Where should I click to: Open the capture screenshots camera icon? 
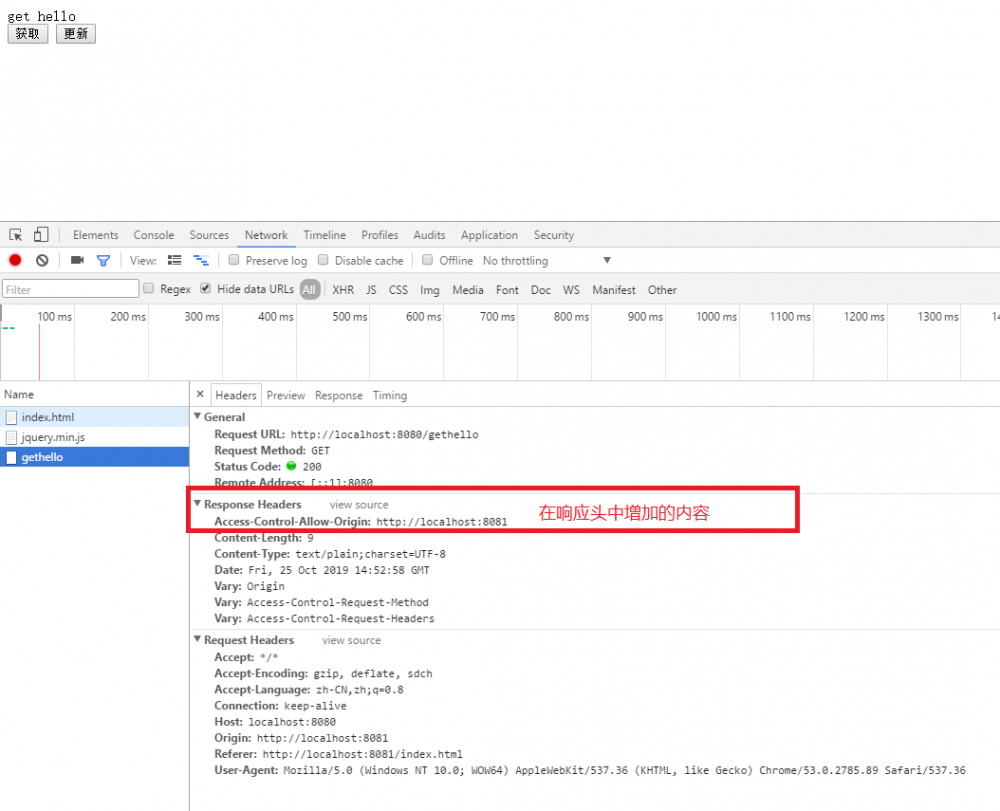click(x=76, y=259)
